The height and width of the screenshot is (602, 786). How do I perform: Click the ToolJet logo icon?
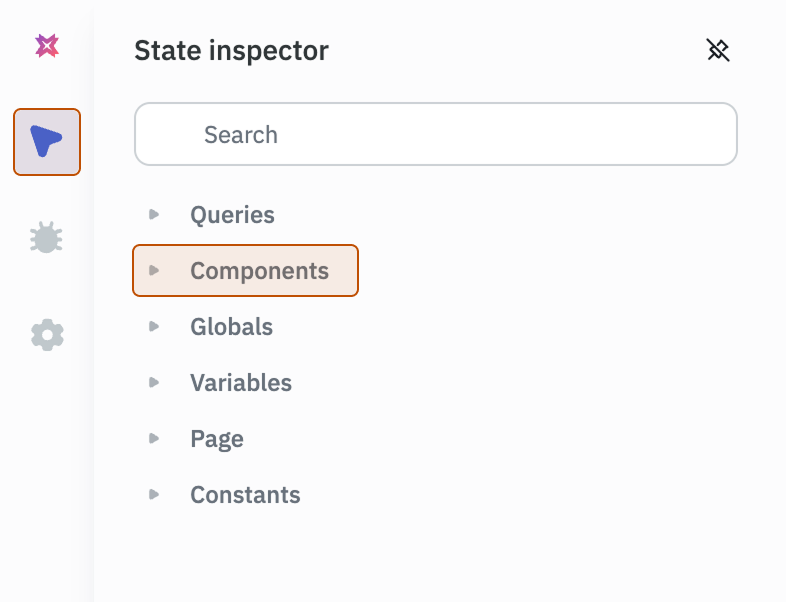pos(47,45)
